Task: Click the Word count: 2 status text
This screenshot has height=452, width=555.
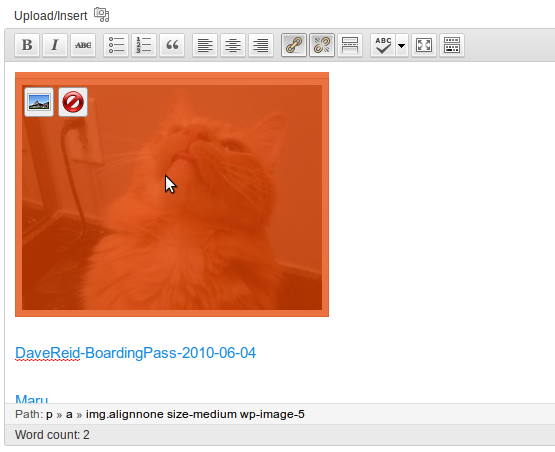Action: pos(52,435)
